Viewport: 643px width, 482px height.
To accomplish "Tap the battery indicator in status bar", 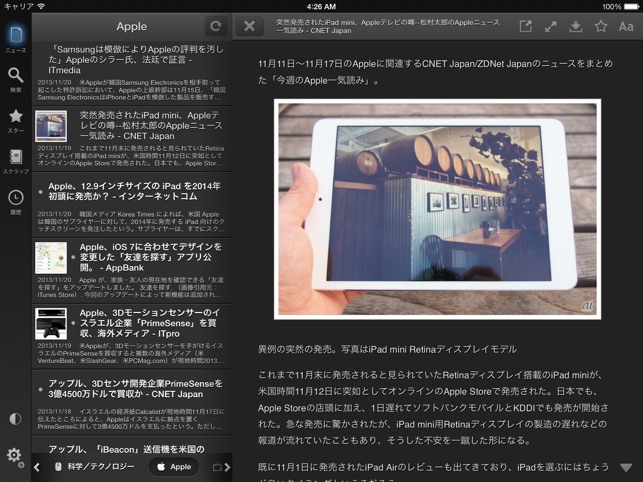I will tap(631, 7).
